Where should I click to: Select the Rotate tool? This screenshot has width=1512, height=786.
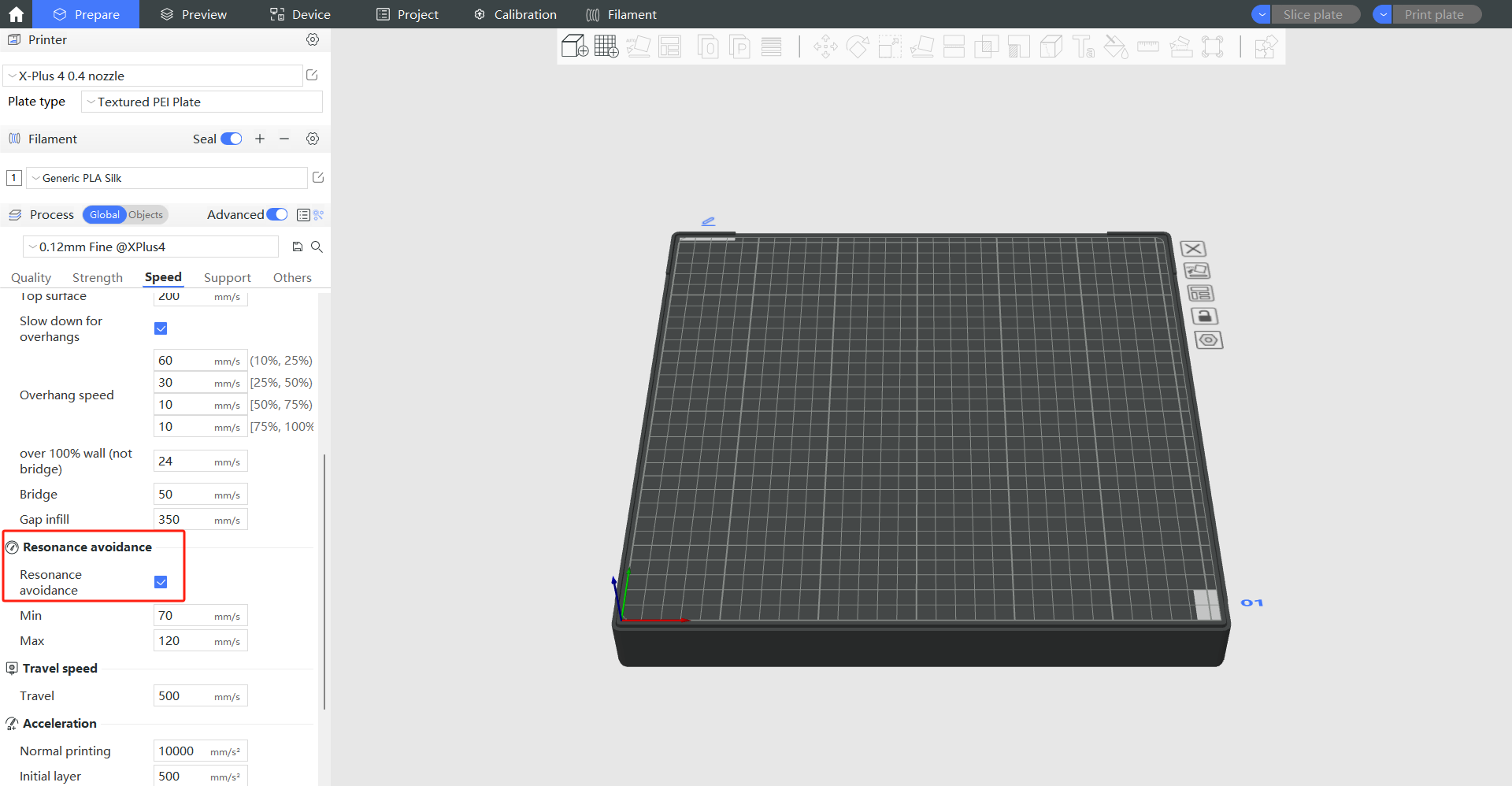(858, 46)
